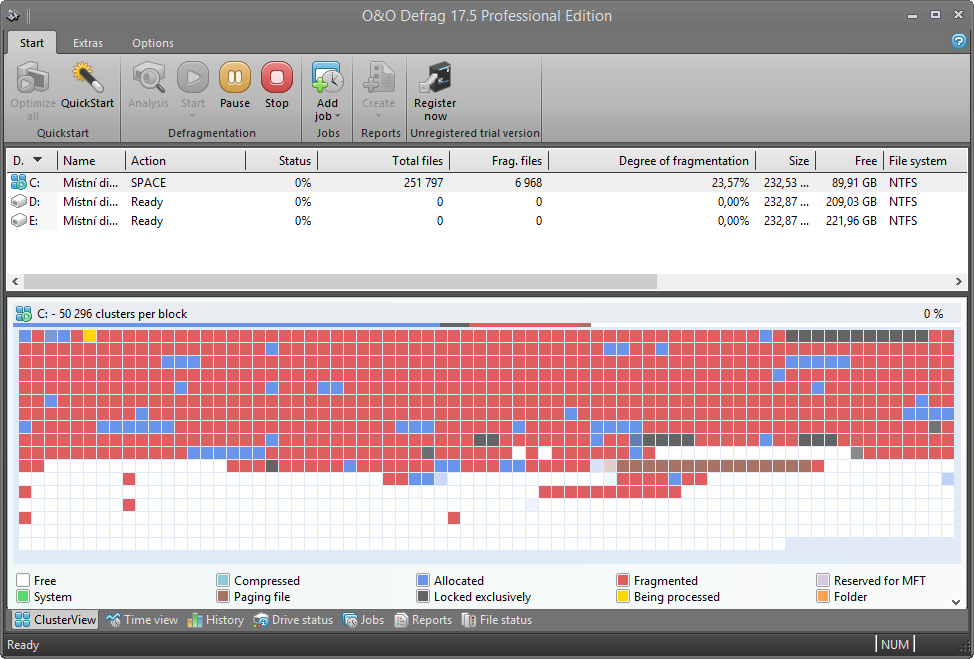The width and height of the screenshot is (974, 659).
Task: Click the 221,96 GB free value
Action: tap(851, 221)
